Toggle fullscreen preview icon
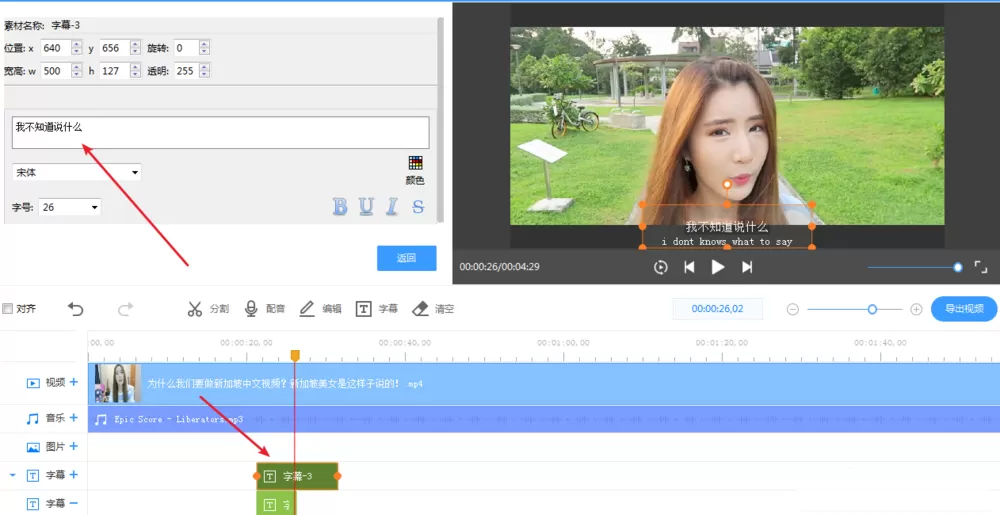The height and width of the screenshot is (515, 1000). (x=981, y=267)
